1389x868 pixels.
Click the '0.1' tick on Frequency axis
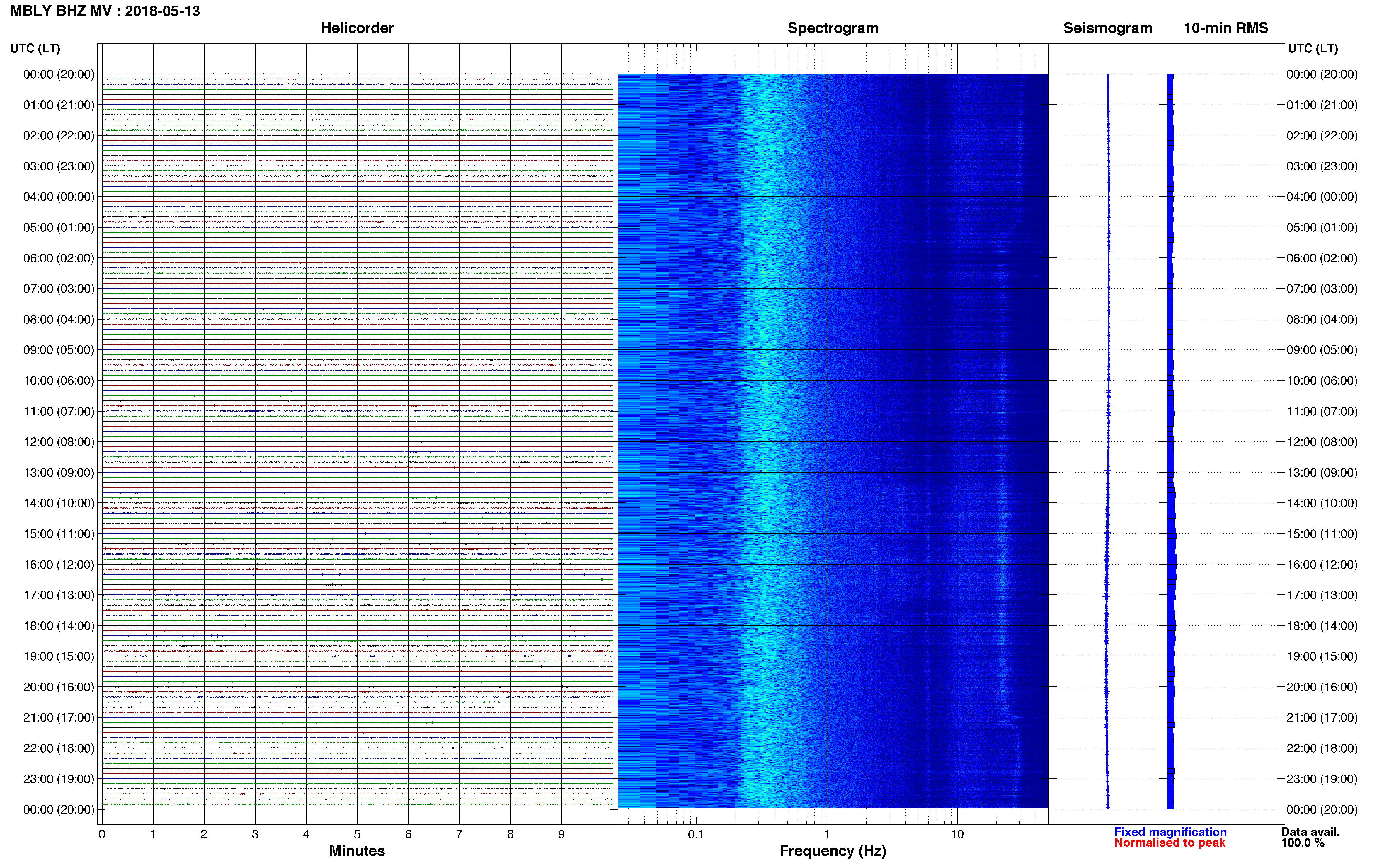(x=696, y=834)
